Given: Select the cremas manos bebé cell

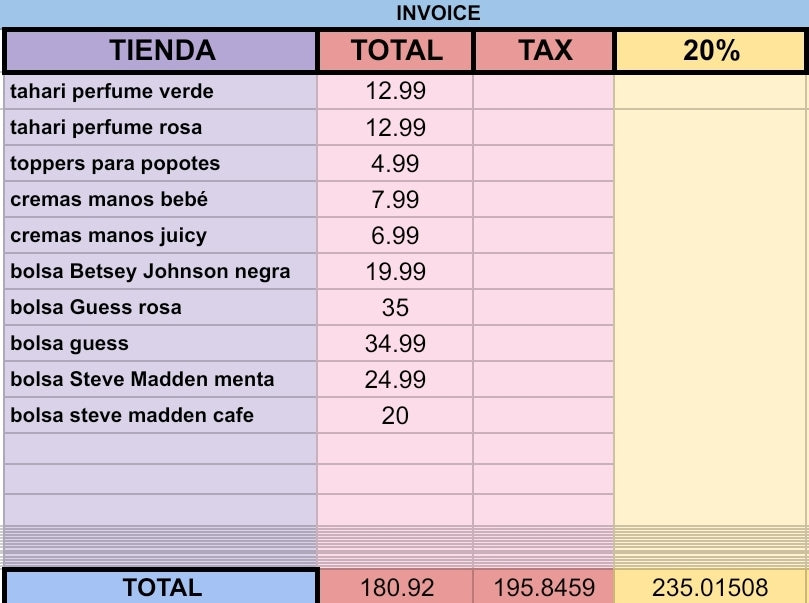Looking at the screenshot, I should [x=160, y=200].
